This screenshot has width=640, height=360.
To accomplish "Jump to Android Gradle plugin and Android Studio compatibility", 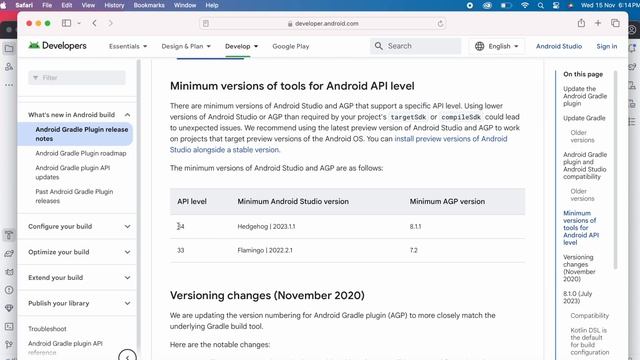I will [585, 165].
